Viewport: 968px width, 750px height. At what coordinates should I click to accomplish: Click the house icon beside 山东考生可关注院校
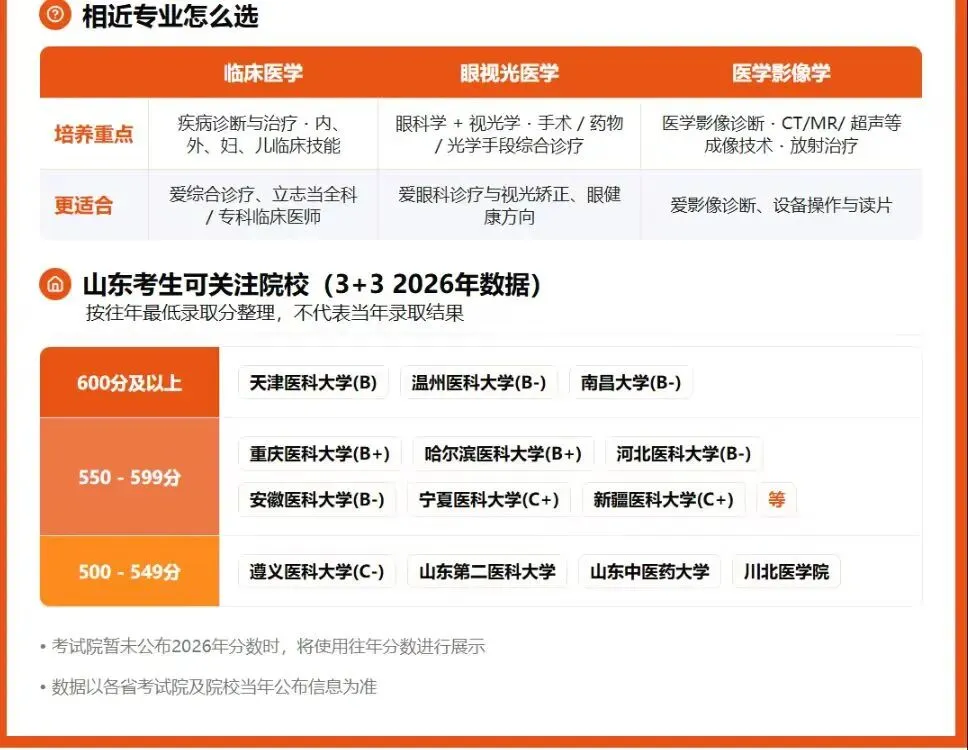pyautogui.click(x=55, y=285)
